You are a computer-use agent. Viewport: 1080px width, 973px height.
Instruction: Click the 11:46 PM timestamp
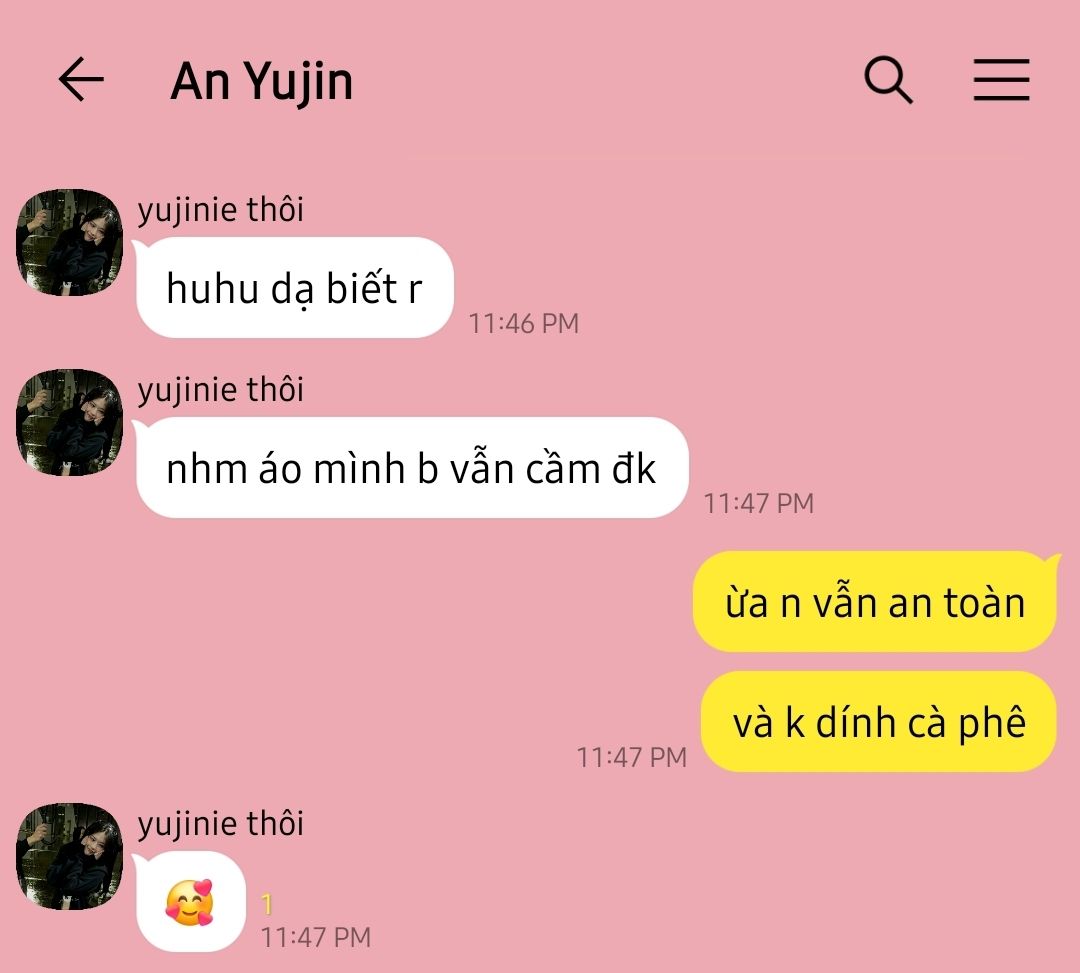point(523,323)
